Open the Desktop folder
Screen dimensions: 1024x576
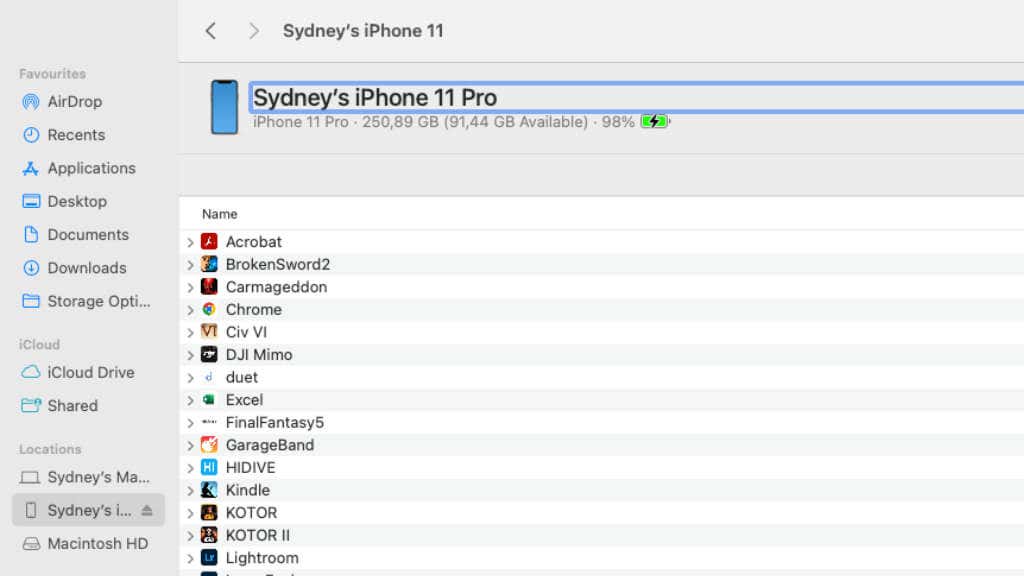[77, 202]
